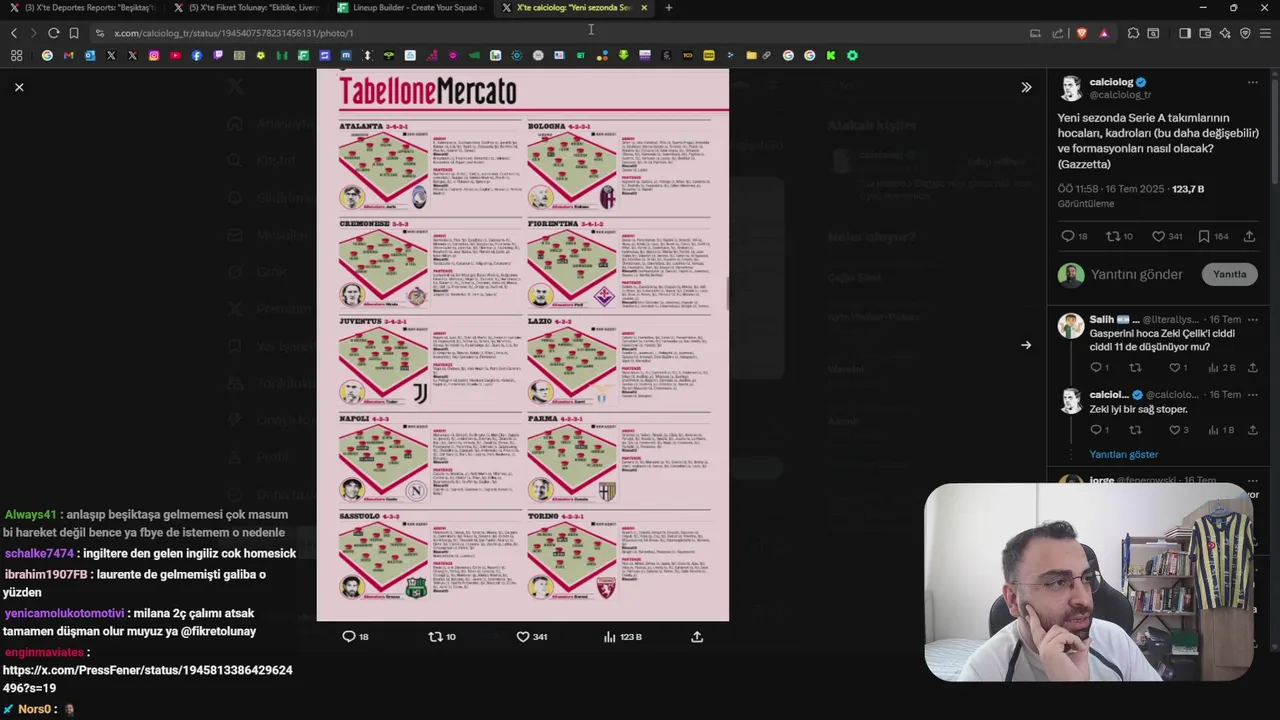Image resolution: width=1280 pixels, height=720 pixels.
Task: Reply to Salih's comment
Action: (1095, 368)
